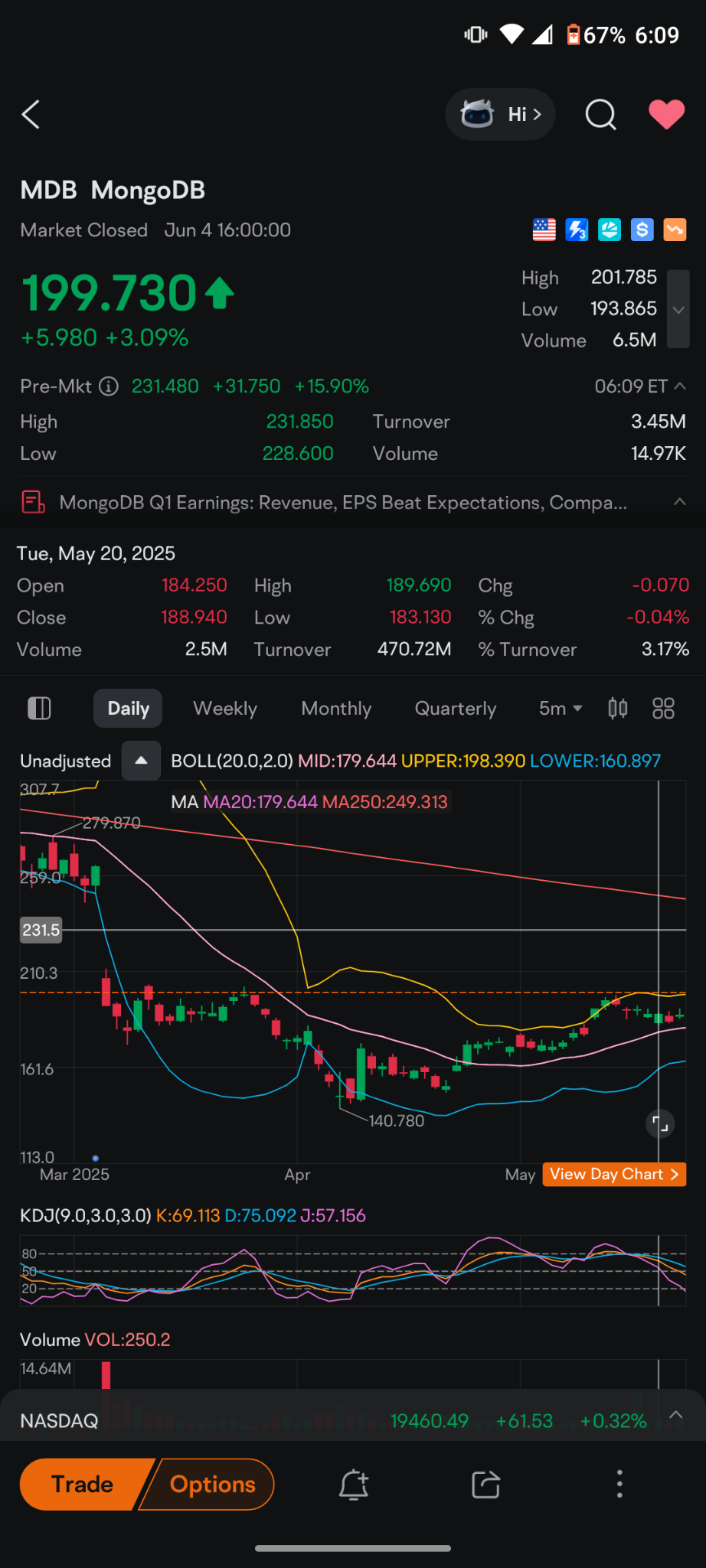Tap the MA250:249.313 indicator value
Screen dimensions: 706x1568
385,802
